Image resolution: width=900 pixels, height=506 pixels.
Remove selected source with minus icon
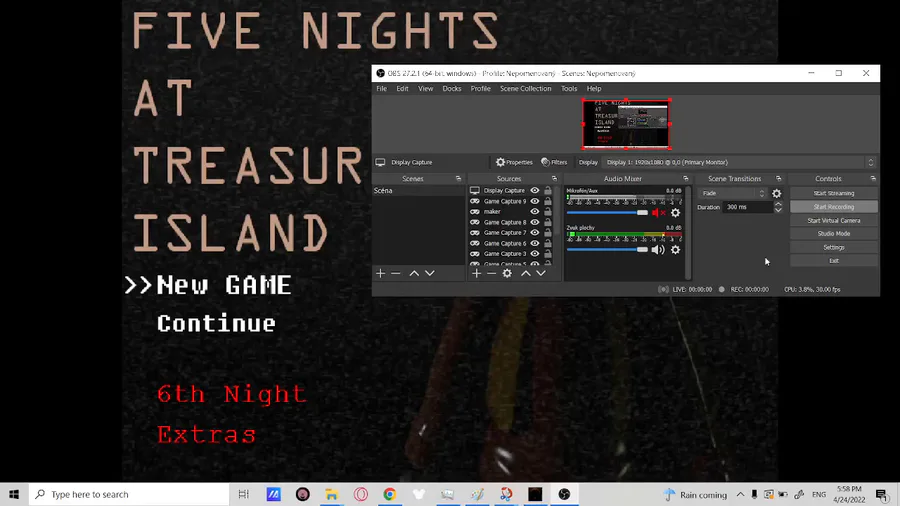click(491, 274)
